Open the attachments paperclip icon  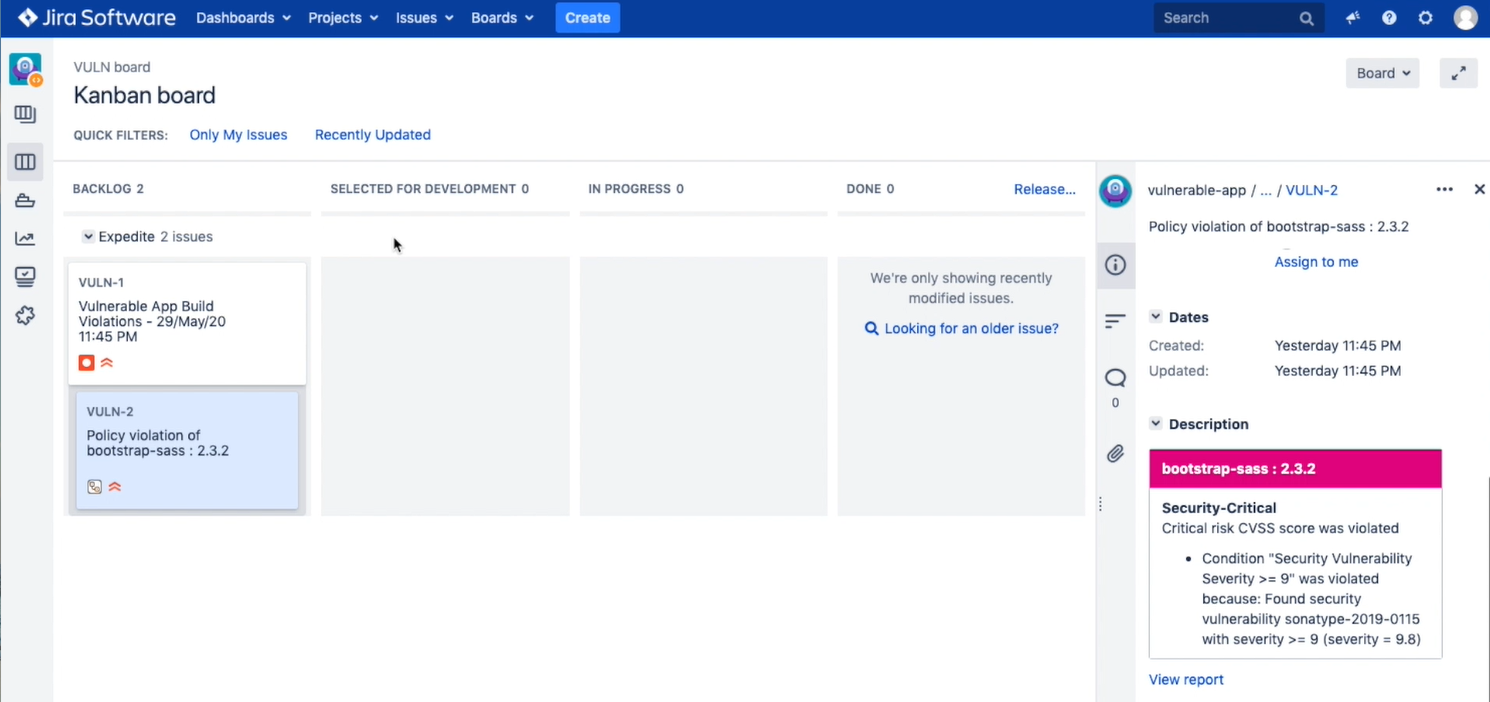click(x=1115, y=454)
